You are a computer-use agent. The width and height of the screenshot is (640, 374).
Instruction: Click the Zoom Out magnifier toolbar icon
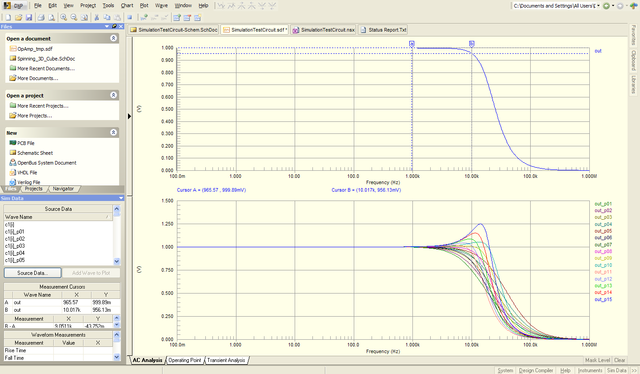click(x=74, y=18)
